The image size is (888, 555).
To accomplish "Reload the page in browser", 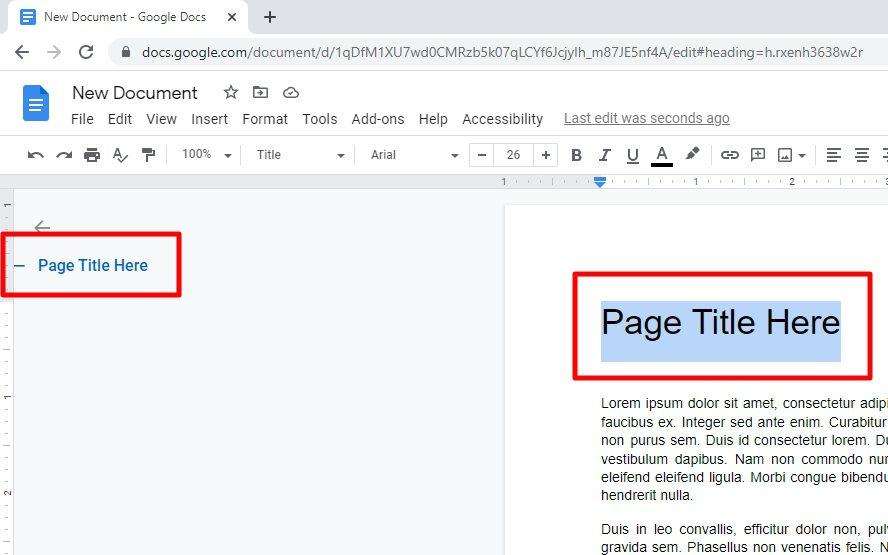I will tap(86, 52).
